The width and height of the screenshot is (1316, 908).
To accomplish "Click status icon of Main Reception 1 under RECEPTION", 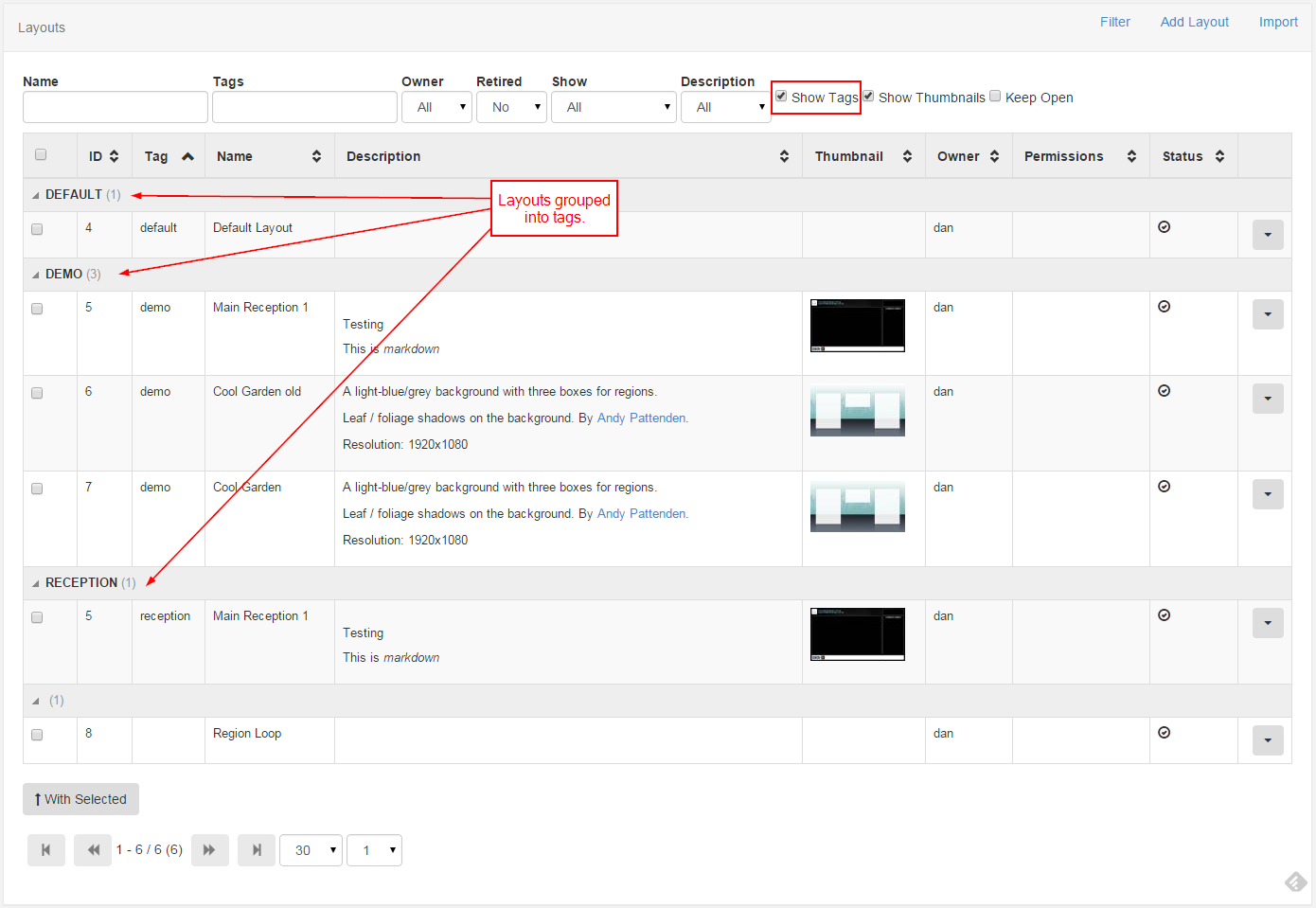I will 1165,615.
